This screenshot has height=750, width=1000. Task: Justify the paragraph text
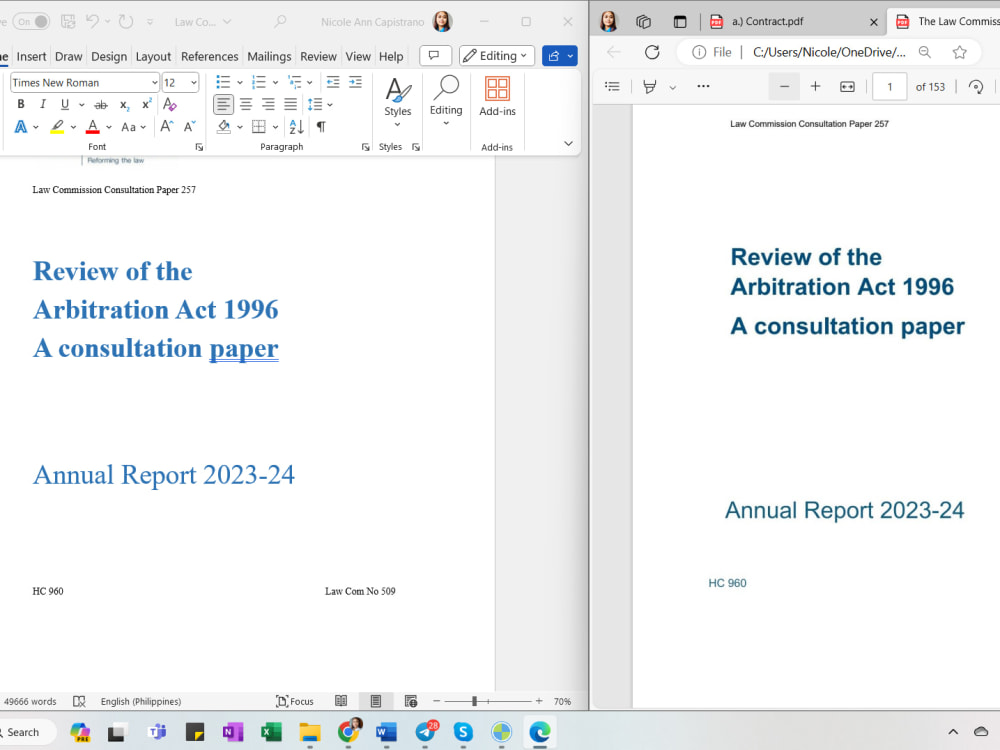[x=290, y=104]
